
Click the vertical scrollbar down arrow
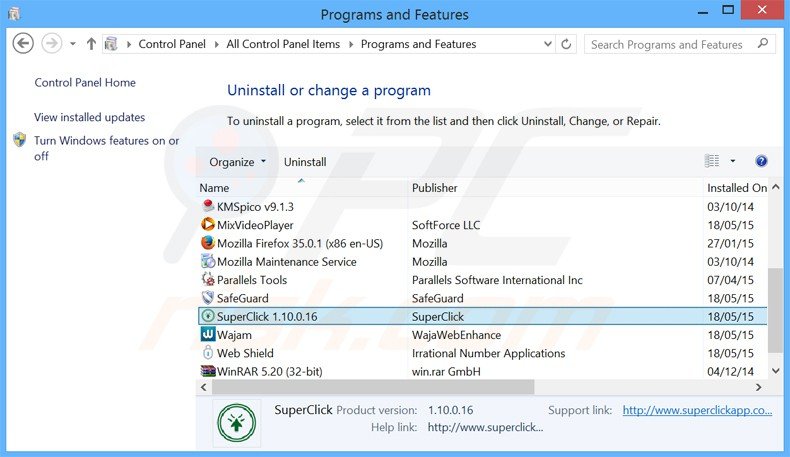pos(776,371)
